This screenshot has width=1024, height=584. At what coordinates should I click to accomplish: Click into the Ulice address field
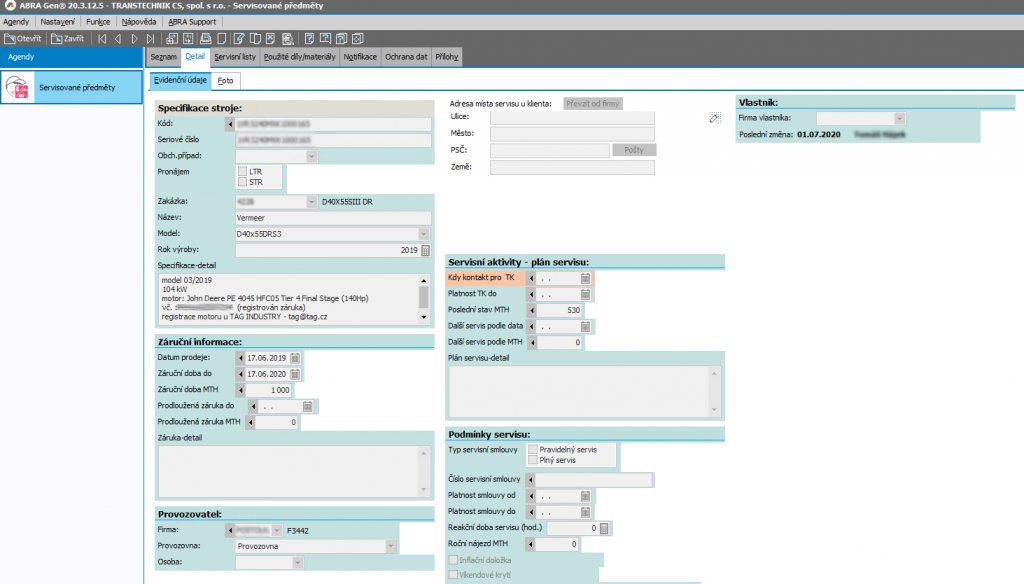572,117
